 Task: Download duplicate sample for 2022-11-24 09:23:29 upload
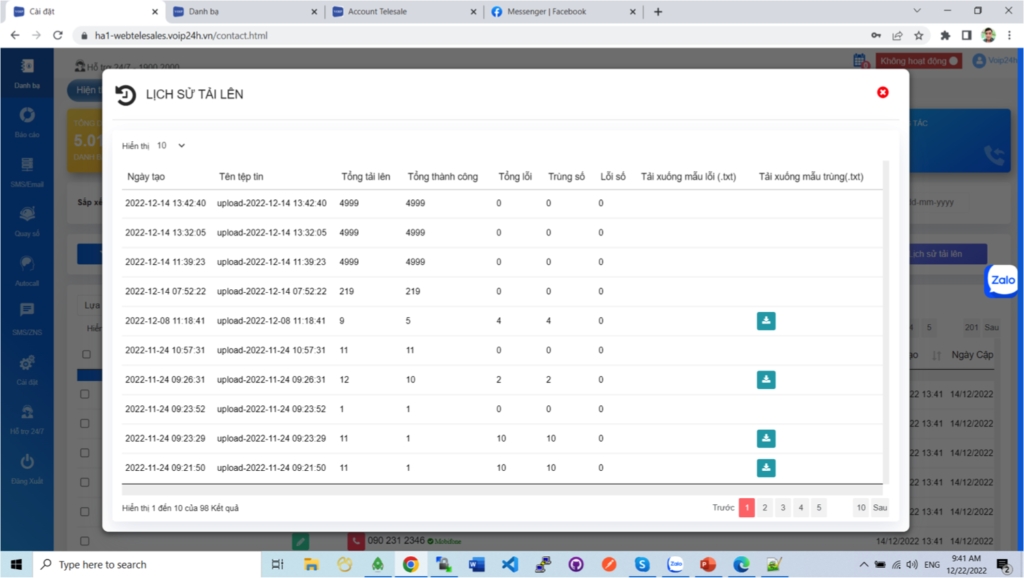pos(766,438)
